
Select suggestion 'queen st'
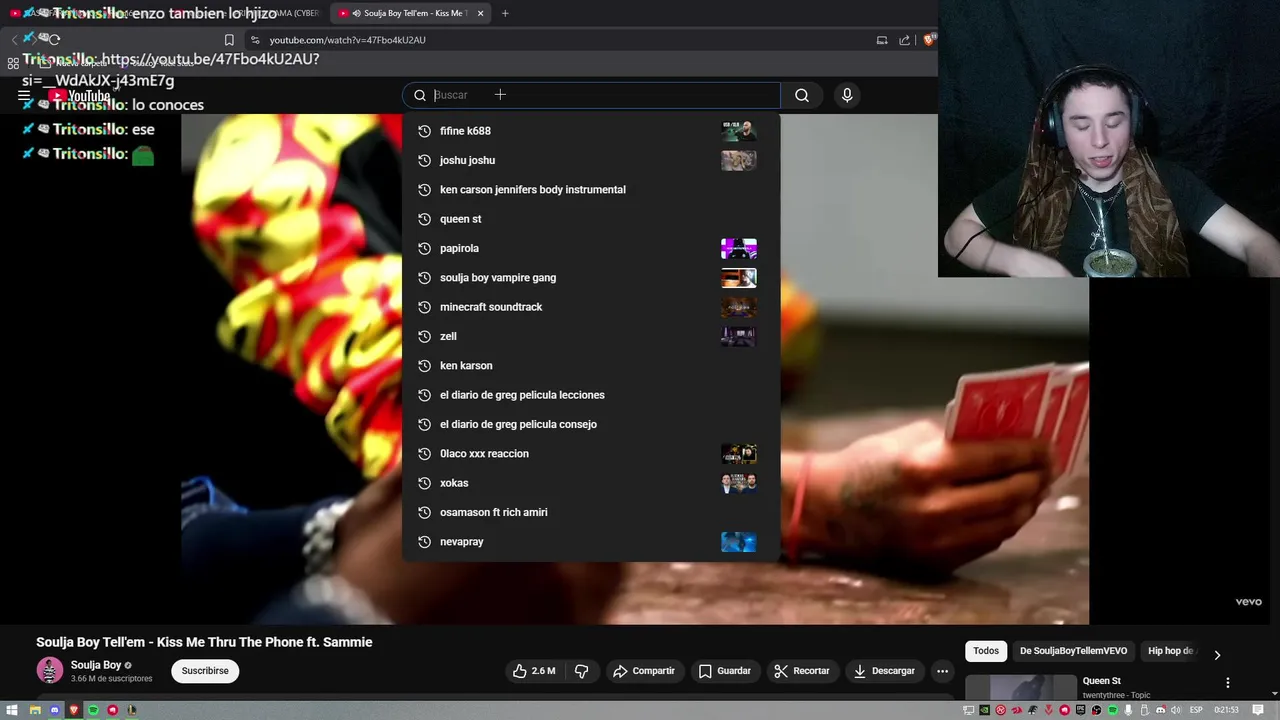coord(591,219)
